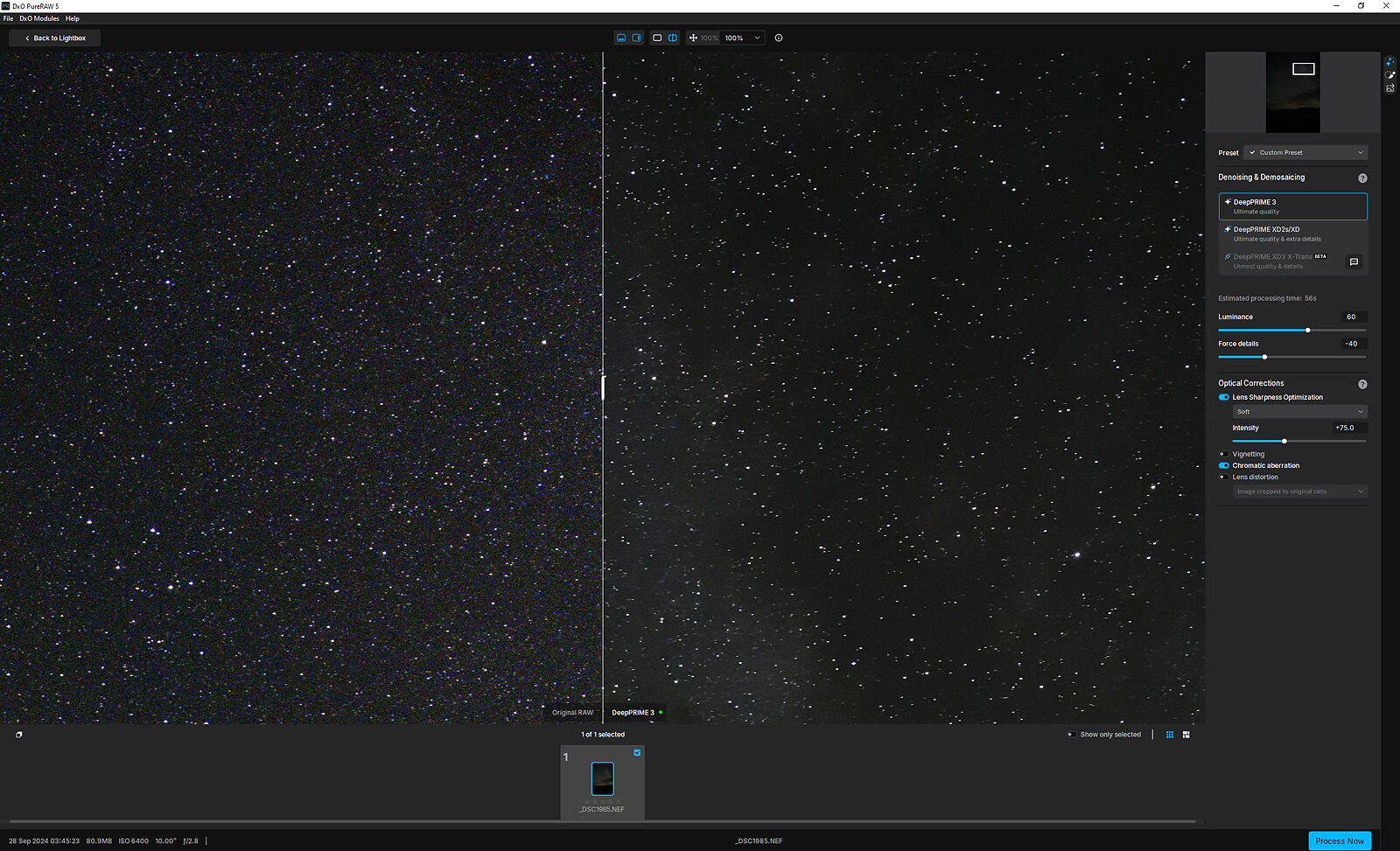1400x851 pixels.
Task: Enable the Vignetting correction toggle
Action: coord(1223,454)
